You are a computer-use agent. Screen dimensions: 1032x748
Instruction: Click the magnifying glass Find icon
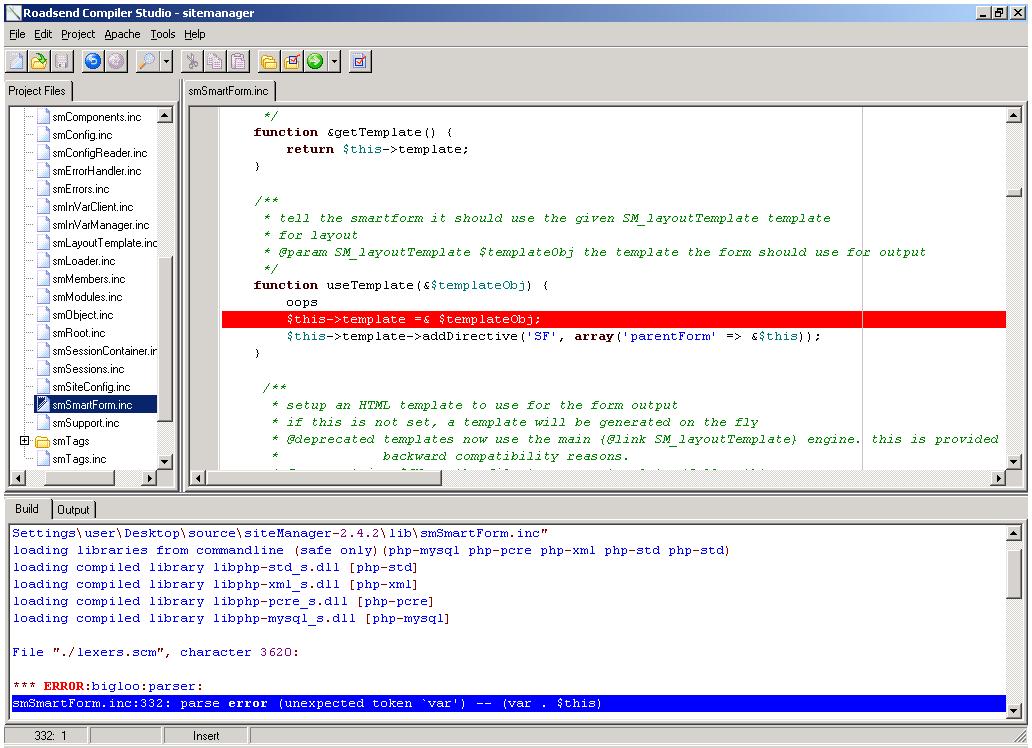147,61
